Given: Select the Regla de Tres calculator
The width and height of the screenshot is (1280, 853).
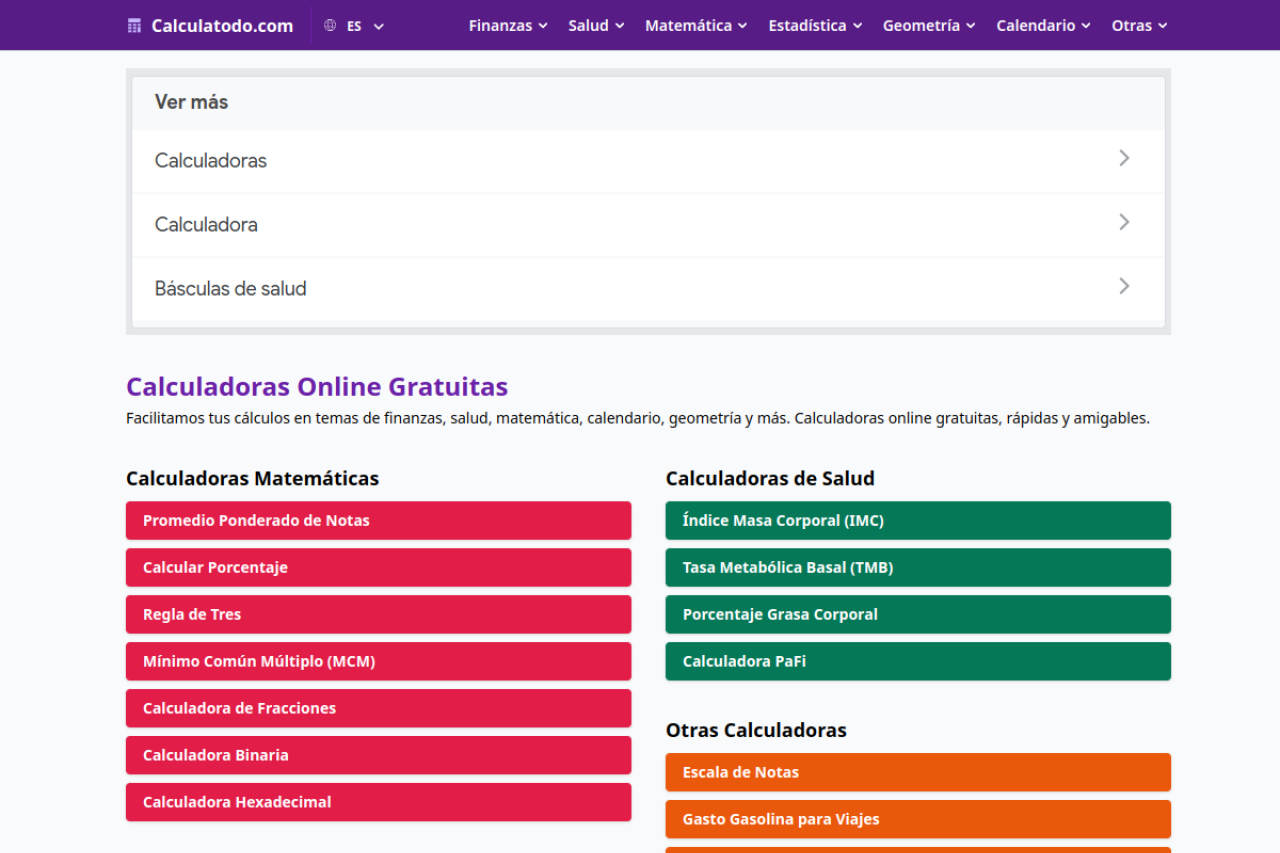Looking at the screenshot, I should [378, 615].
